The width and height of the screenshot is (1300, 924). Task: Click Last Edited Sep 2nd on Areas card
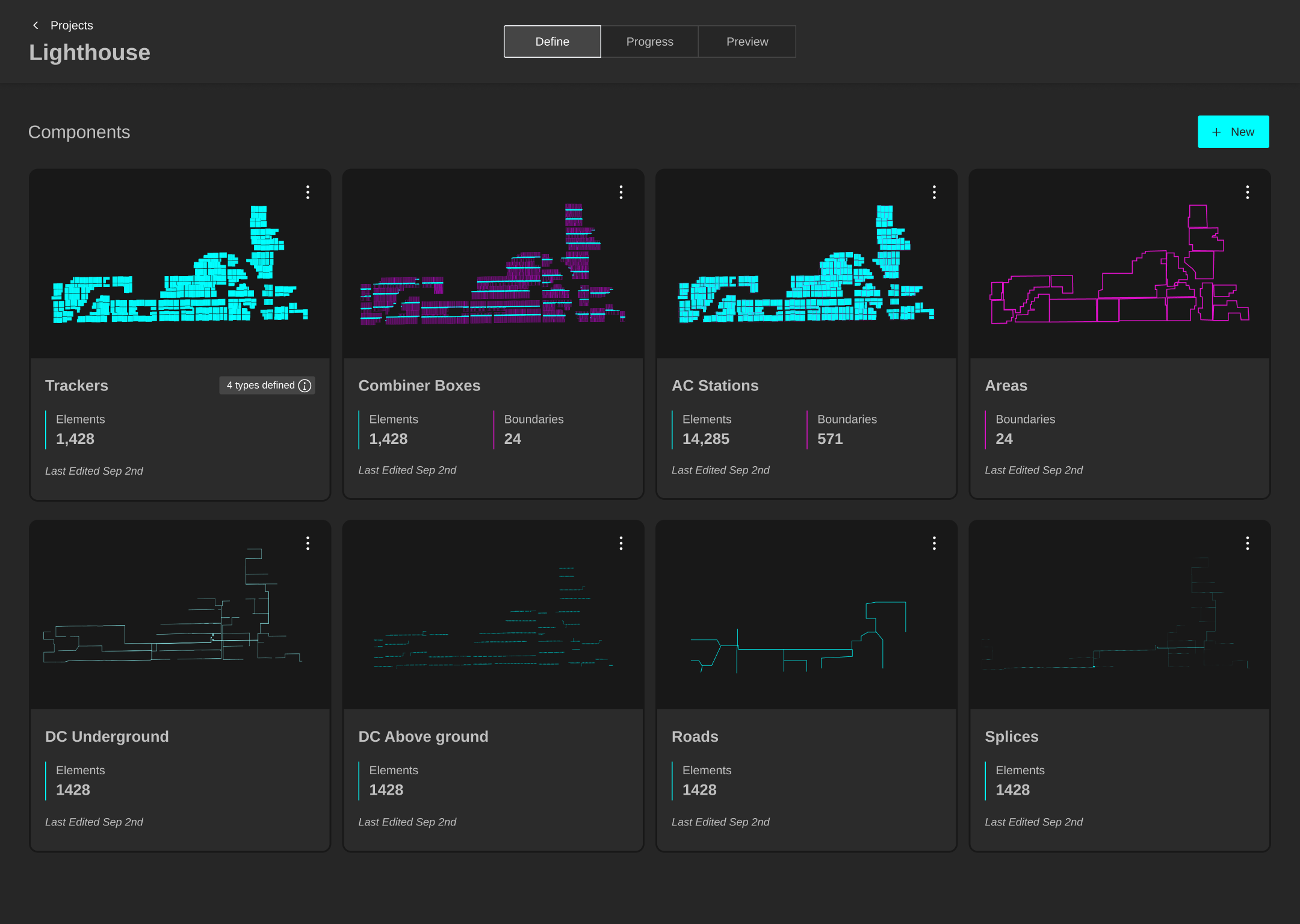coord(1033,470)
